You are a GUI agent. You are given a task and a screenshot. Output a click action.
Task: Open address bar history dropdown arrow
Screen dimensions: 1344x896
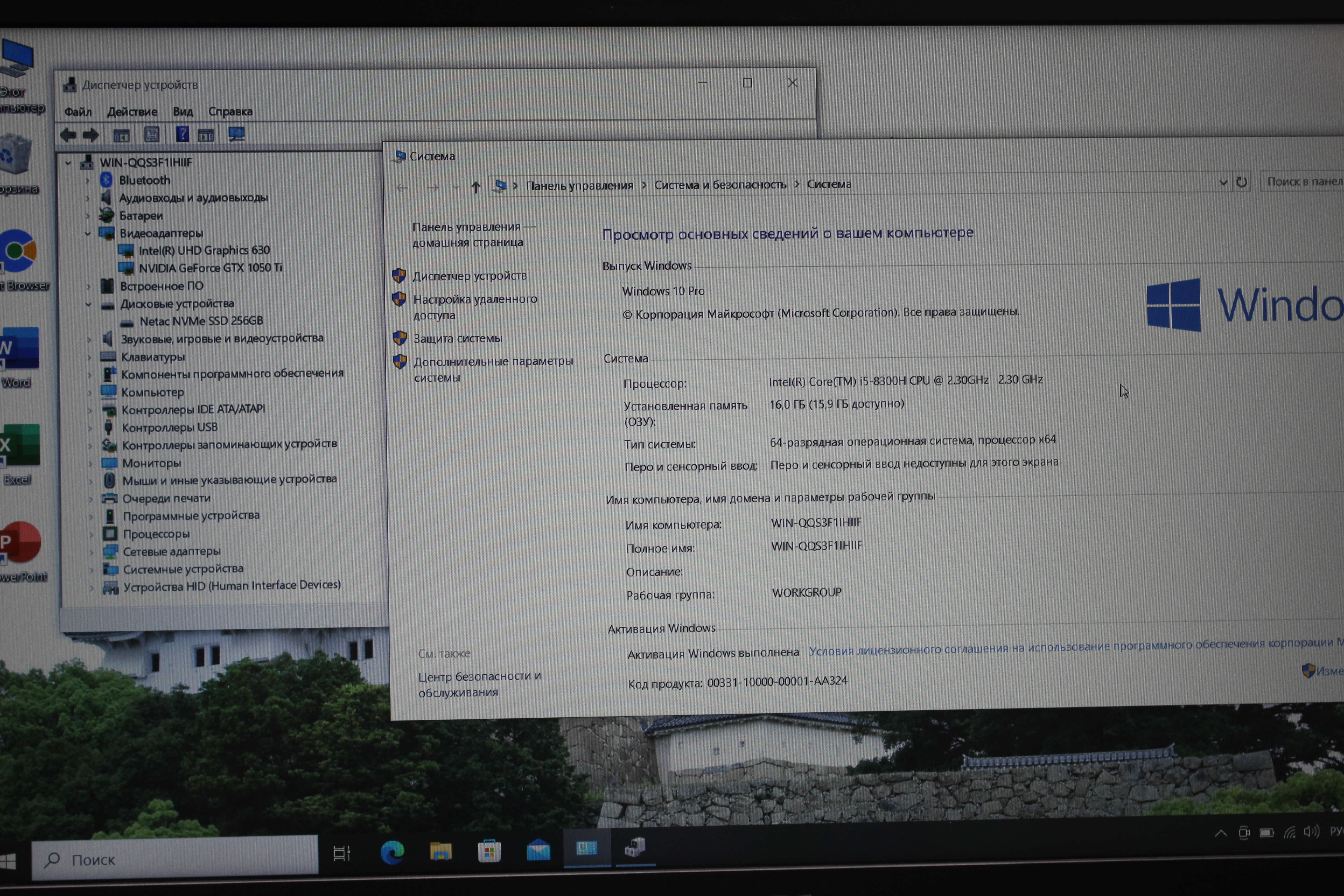pos(1223,183)
